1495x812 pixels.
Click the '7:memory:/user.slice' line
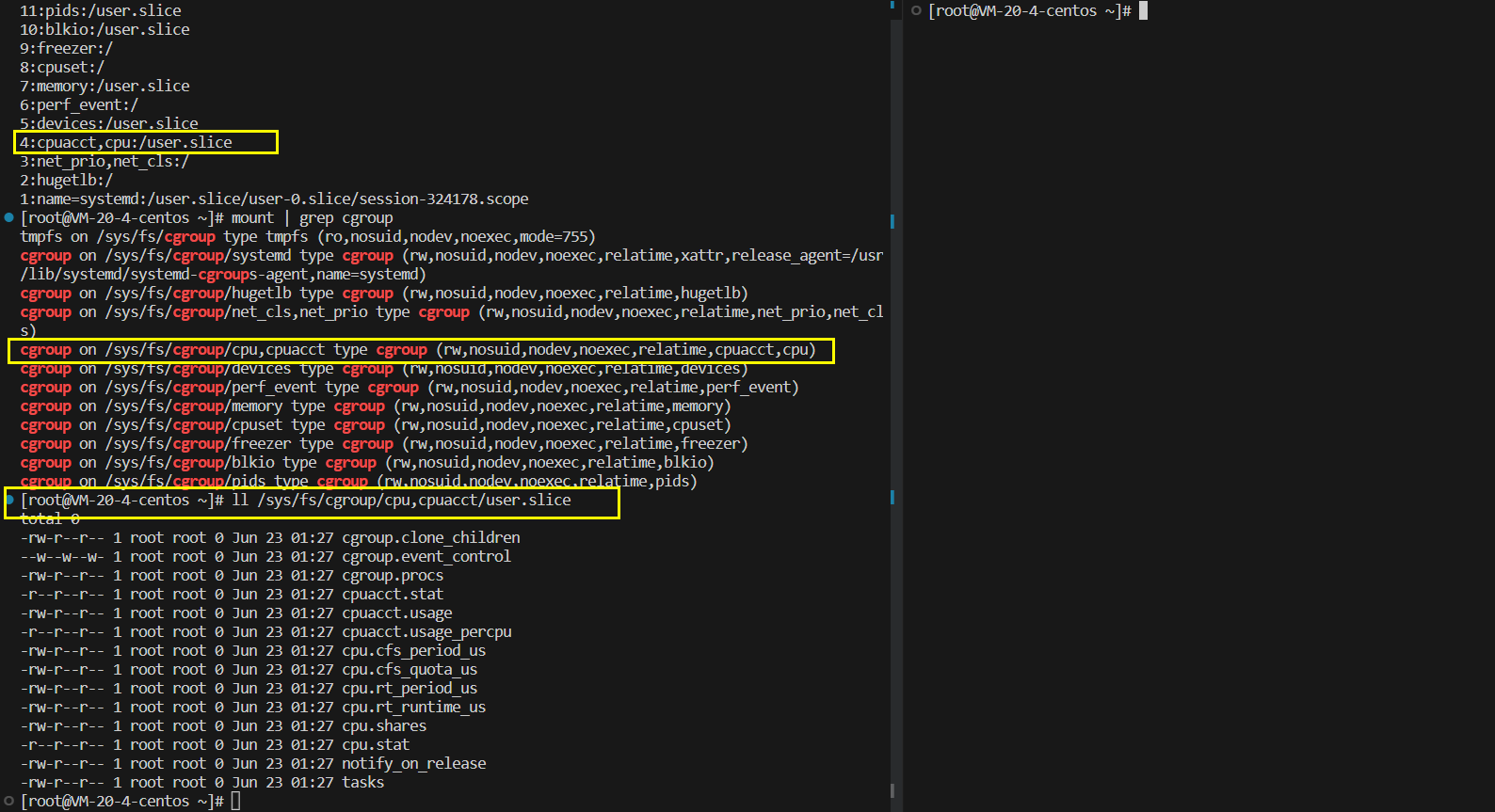104,86
